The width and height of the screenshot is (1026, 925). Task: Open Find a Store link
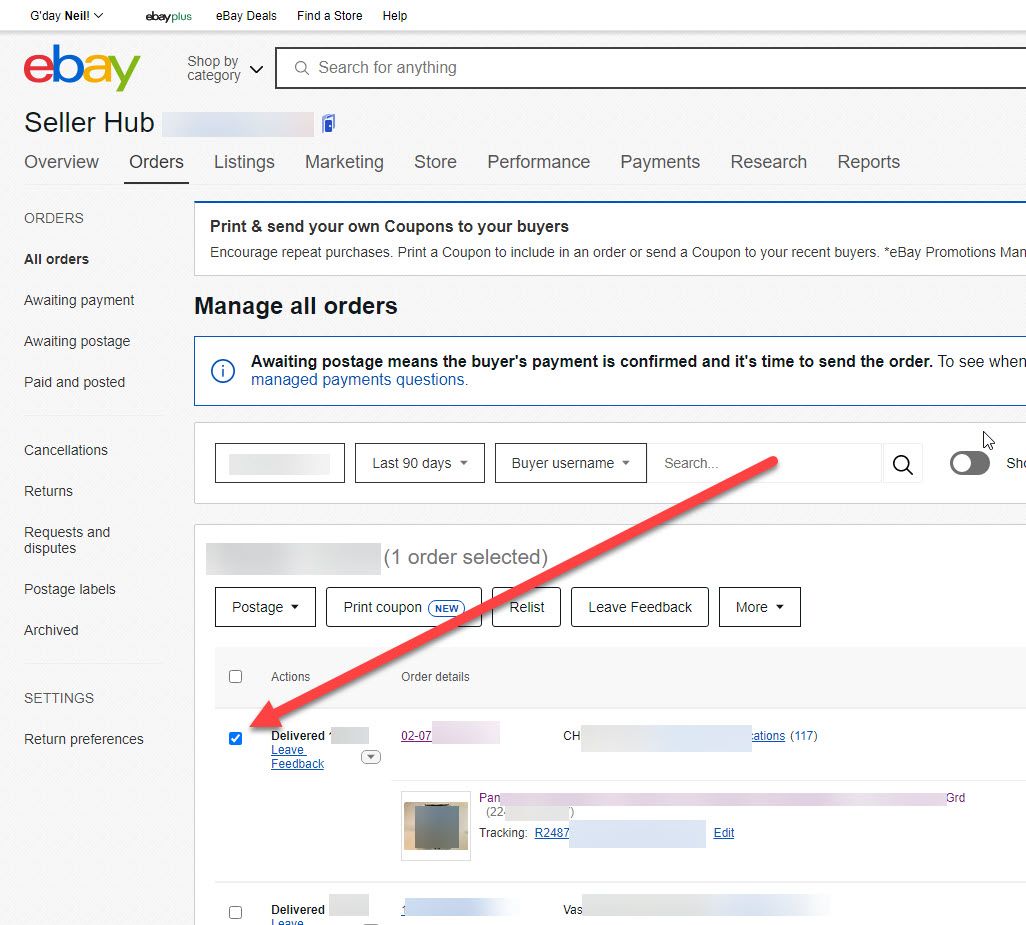click(x=329, y=16)
